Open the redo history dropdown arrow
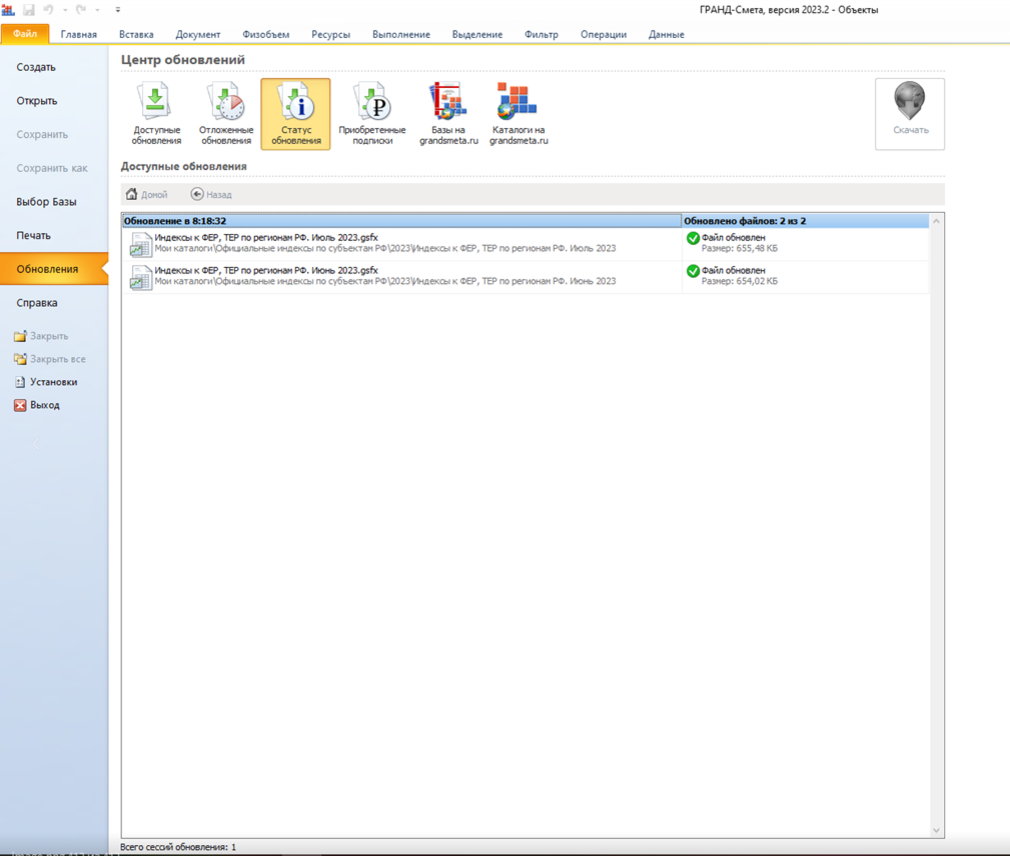Viewport: 1010px width, 856px height. tap(97, 10)
